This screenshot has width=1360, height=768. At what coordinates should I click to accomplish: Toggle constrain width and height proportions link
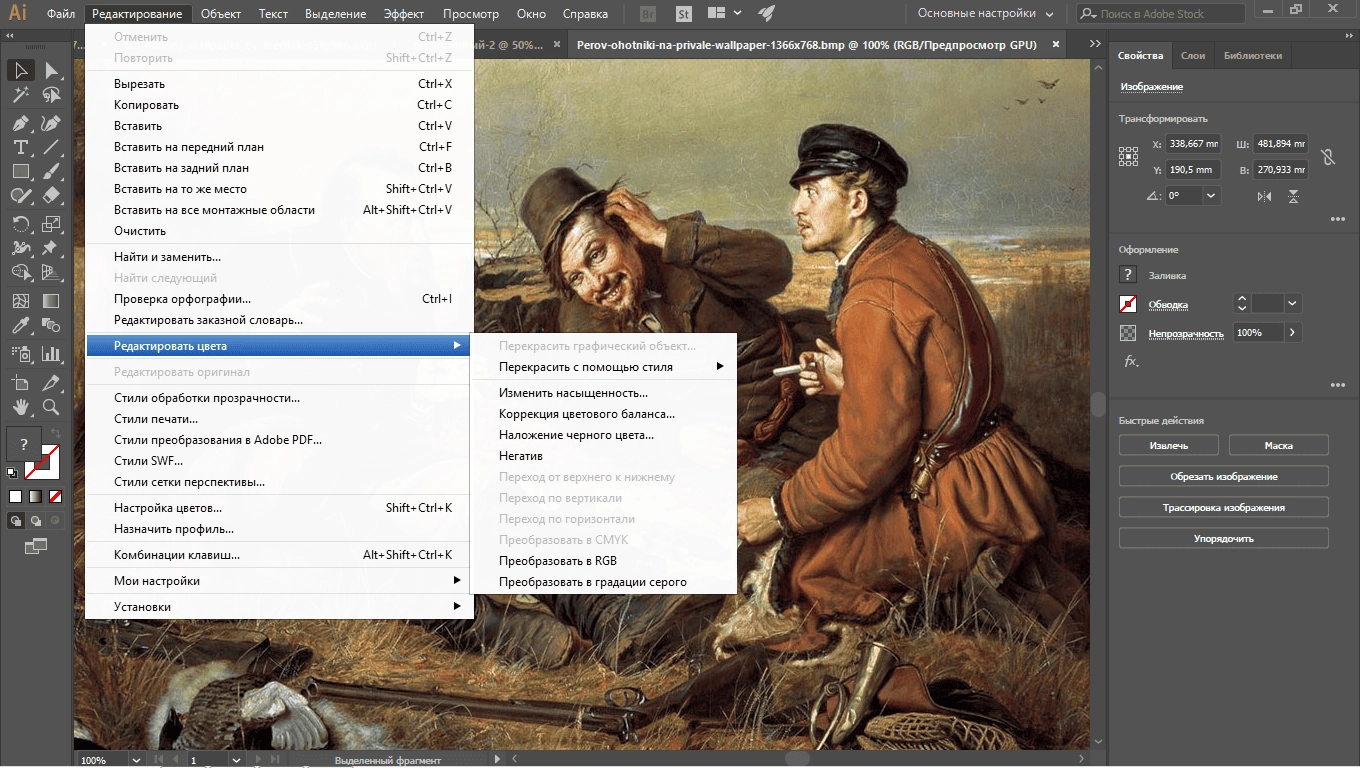pos(1327,157)
